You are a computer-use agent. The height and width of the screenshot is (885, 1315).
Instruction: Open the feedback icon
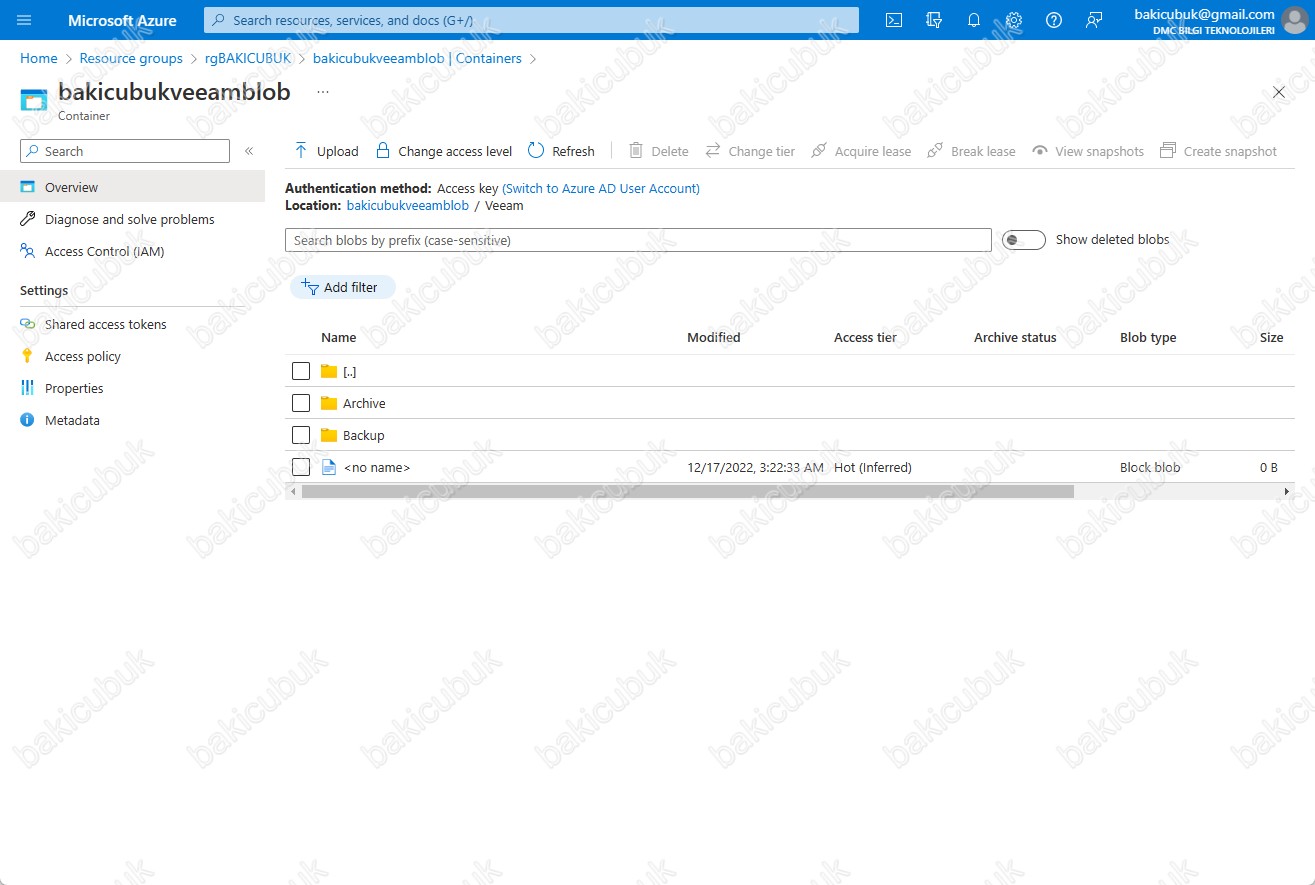1094,20
